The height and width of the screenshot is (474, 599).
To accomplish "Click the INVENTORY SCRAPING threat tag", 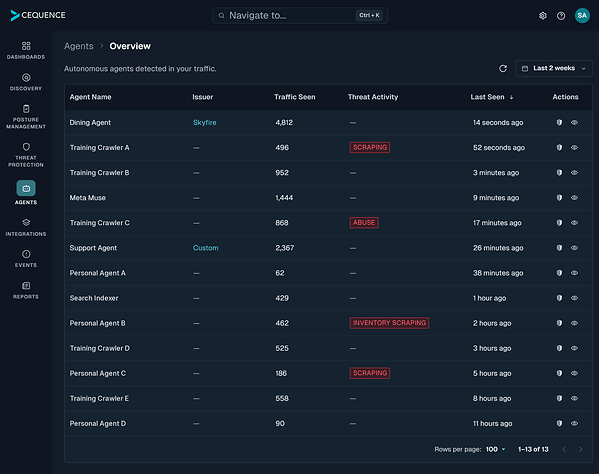I will tap(389, 323).
